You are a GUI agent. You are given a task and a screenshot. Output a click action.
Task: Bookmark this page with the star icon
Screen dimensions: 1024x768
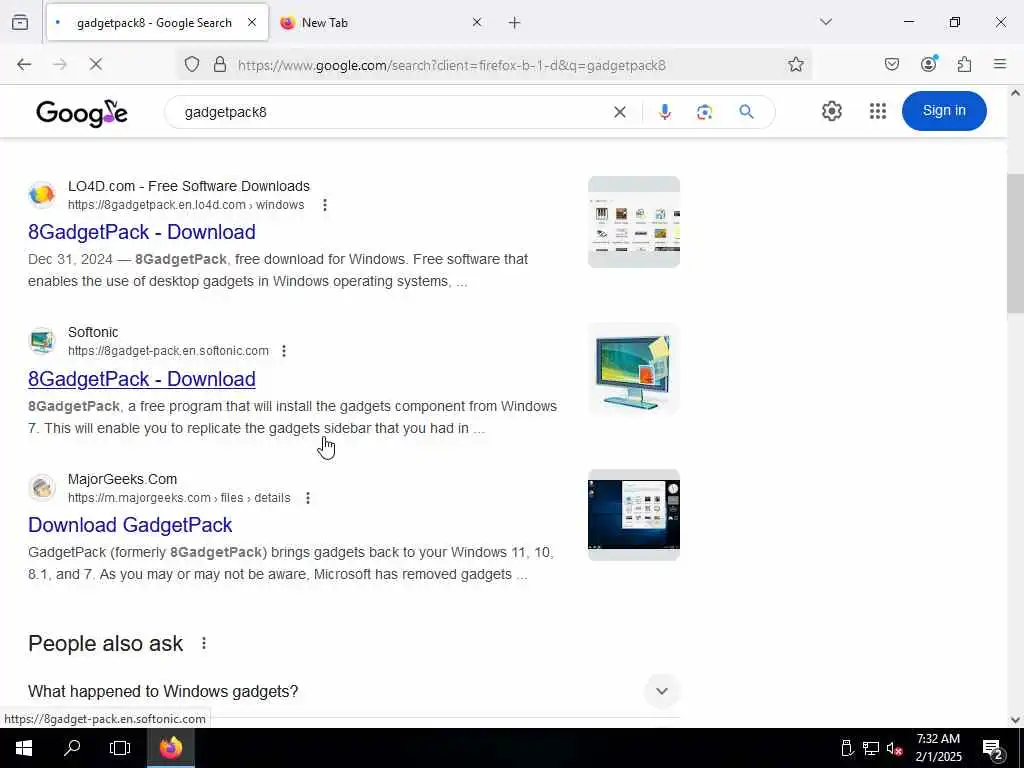[795, 64]
